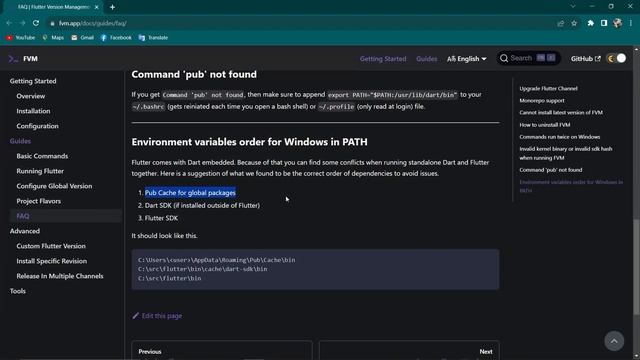Collapse the Getting Started sidebar section
The image size is (640, 360).
(33, 81)
